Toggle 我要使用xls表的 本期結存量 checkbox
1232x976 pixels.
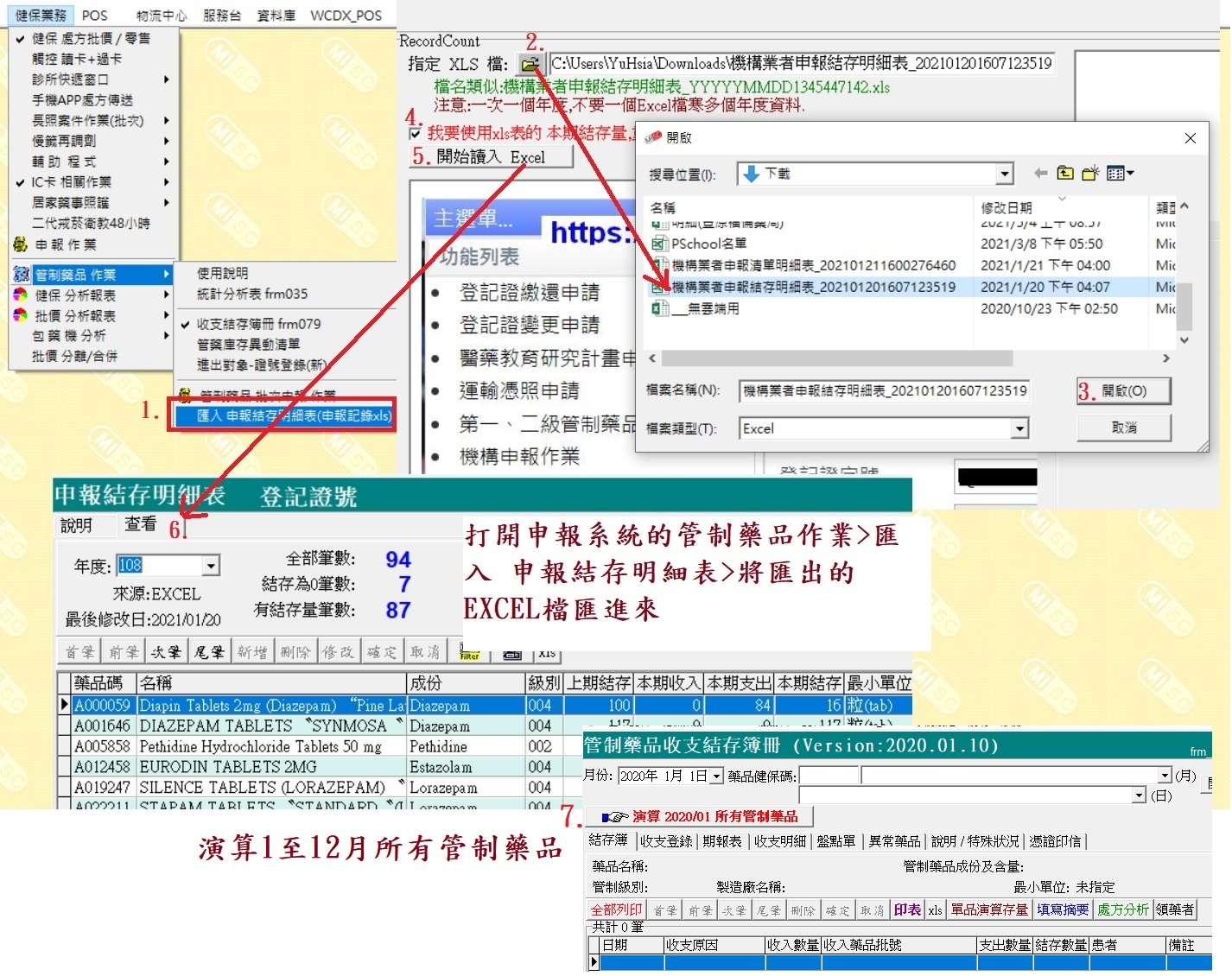coord(415,133)
